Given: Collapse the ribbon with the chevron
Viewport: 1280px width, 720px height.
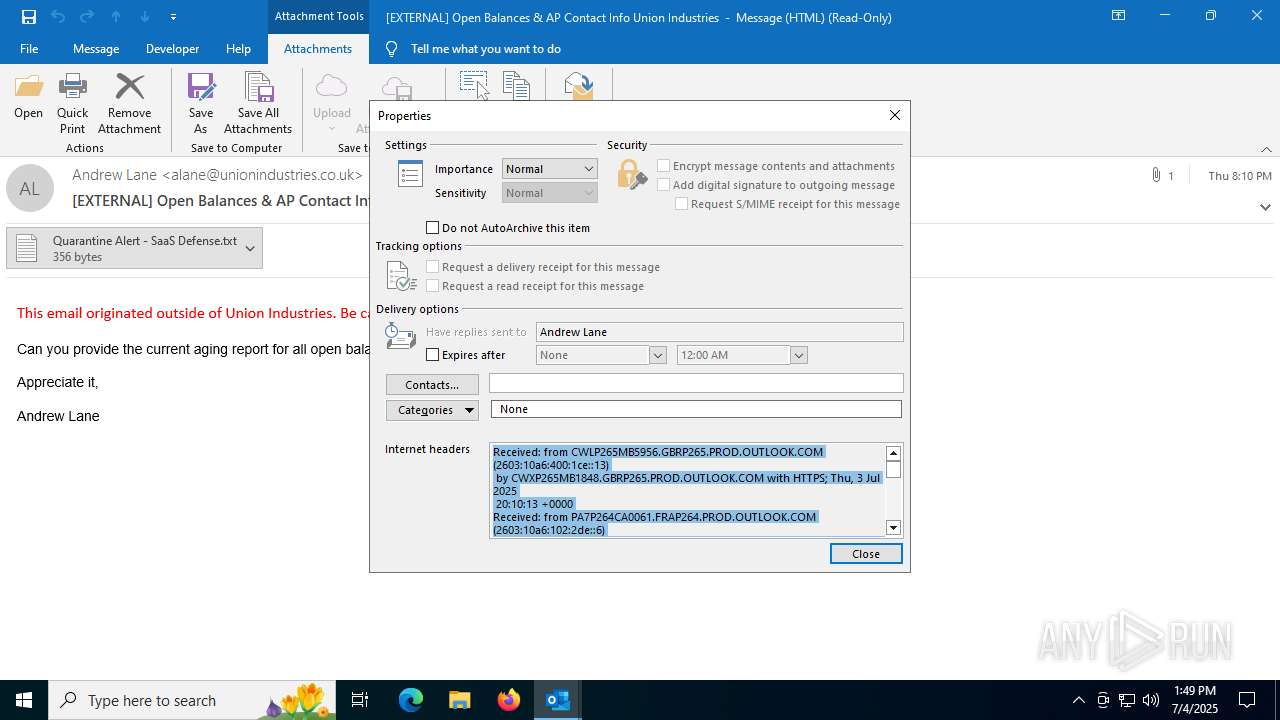Looking at the screenshot, I should pos(1266,149).
